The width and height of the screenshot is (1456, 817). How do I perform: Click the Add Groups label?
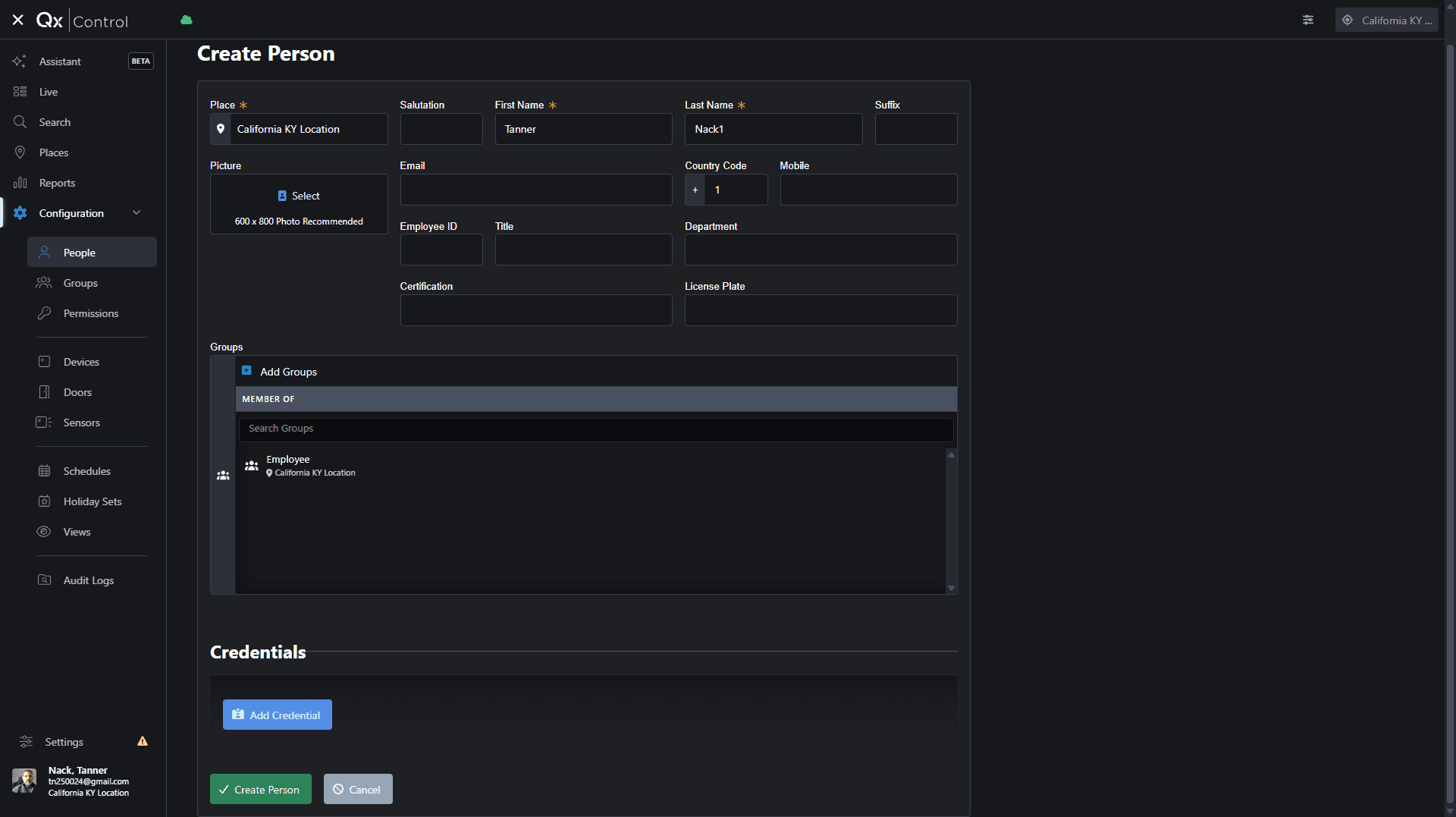tap(289, 372)
